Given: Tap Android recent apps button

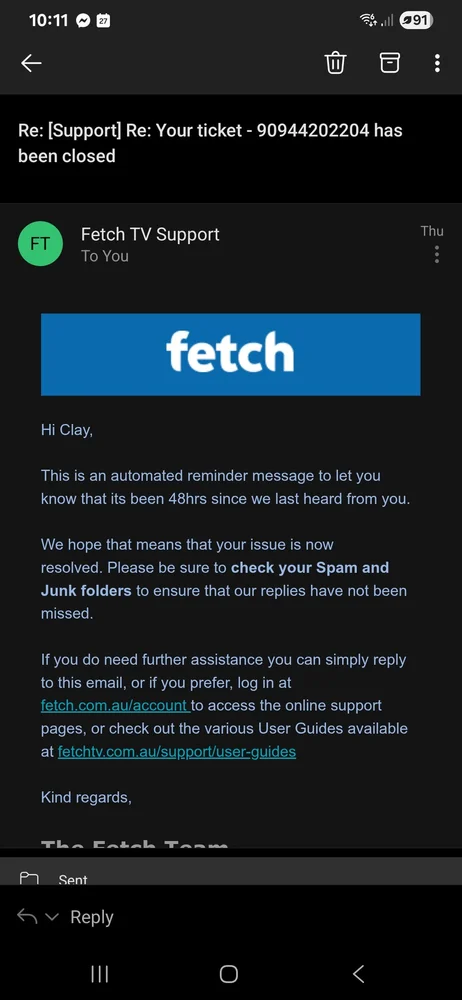Looking at the screenshot, I should [100, 974].
